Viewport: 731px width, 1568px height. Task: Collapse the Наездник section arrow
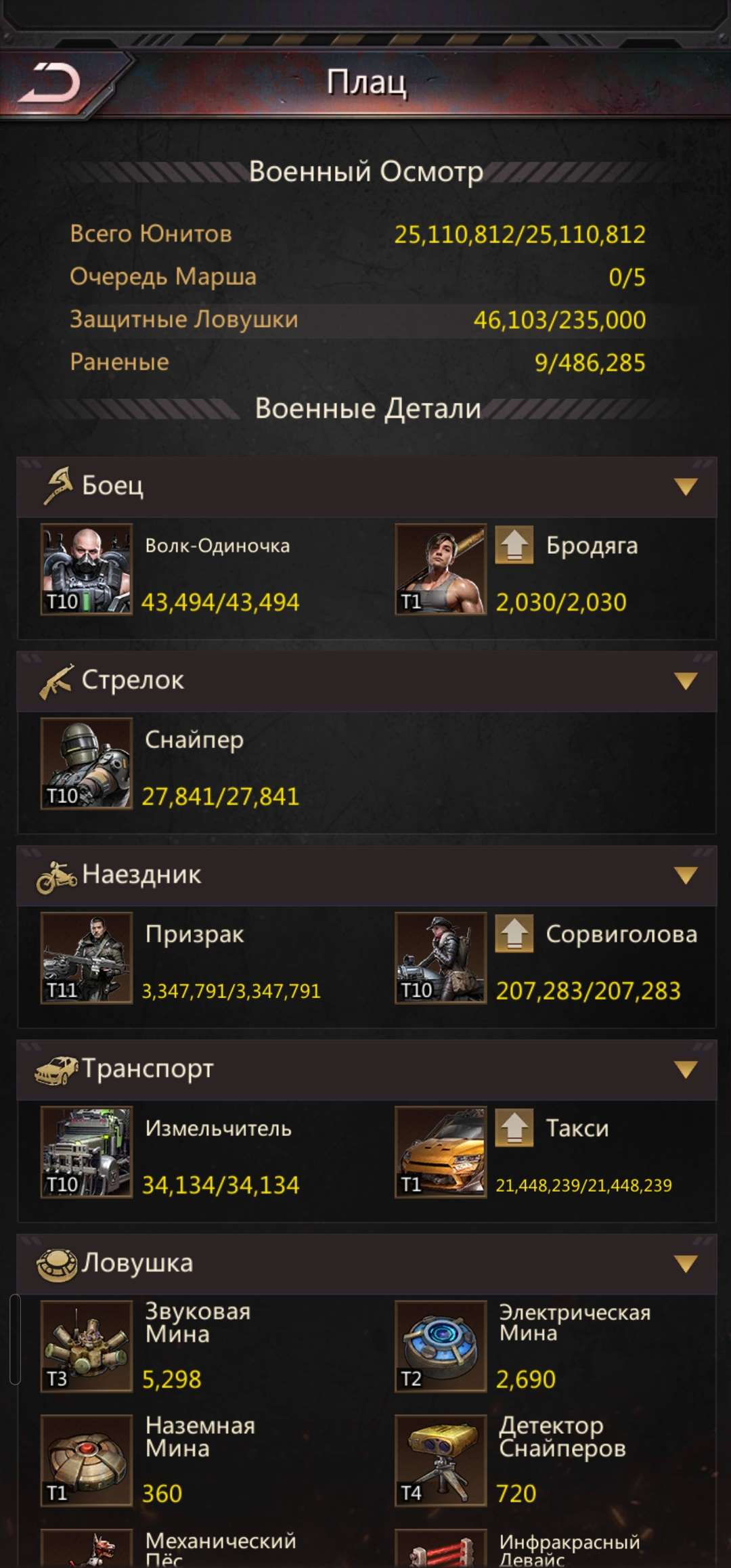[x=686, y=875]
